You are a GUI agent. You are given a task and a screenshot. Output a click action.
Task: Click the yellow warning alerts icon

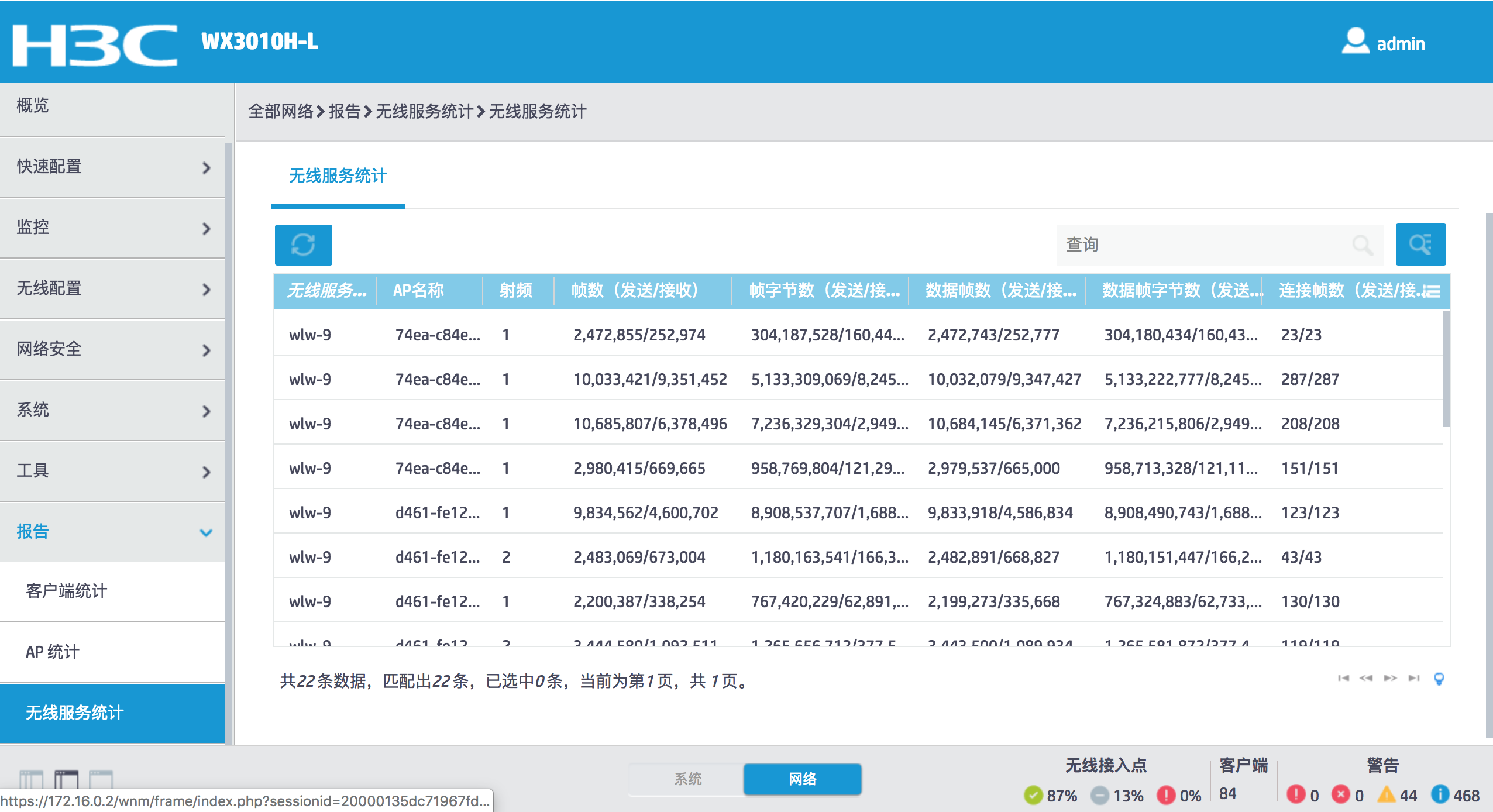[1386, 794]
